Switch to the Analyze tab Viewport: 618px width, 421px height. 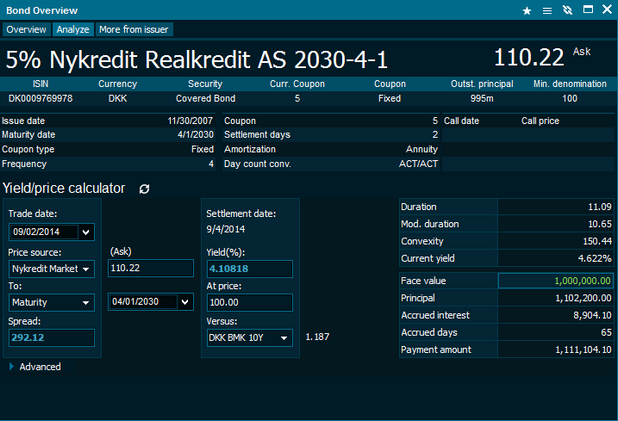73,30
